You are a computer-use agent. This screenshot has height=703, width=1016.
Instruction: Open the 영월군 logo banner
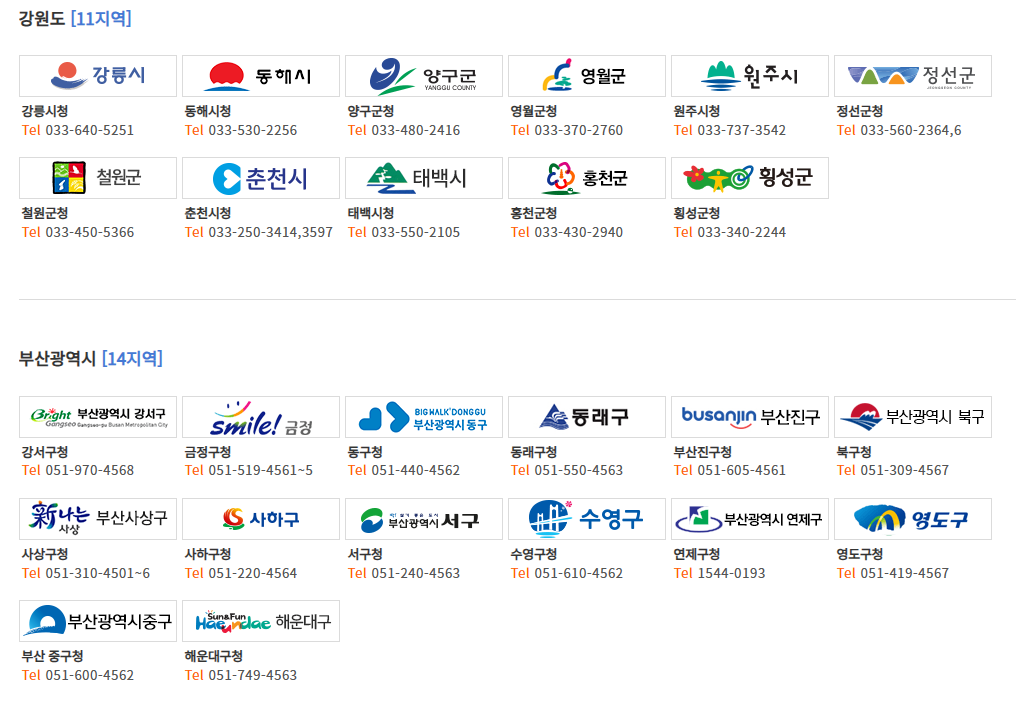point(586,76)
